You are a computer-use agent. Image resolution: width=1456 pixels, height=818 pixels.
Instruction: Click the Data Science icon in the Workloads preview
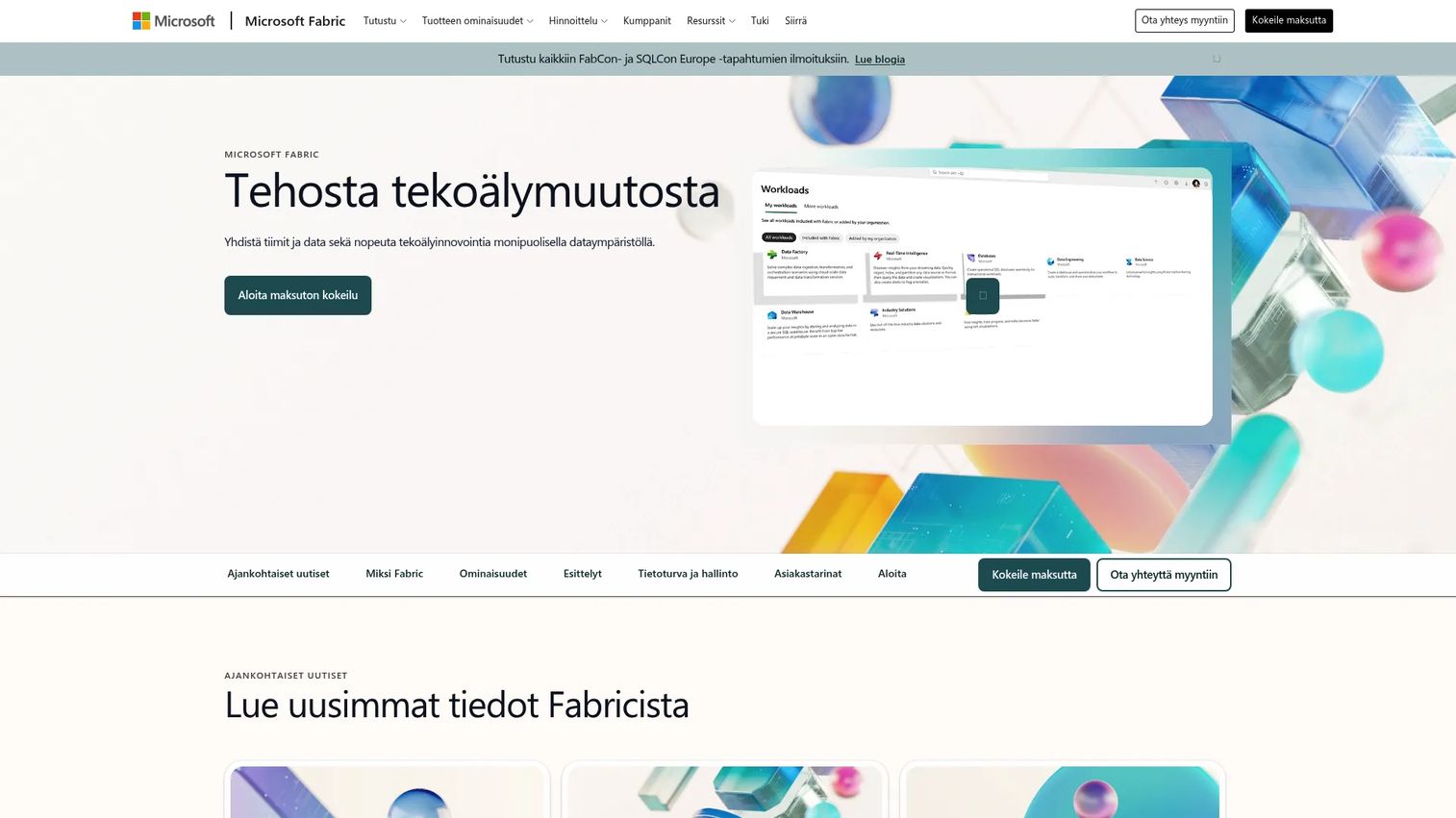pos(1129,261)
